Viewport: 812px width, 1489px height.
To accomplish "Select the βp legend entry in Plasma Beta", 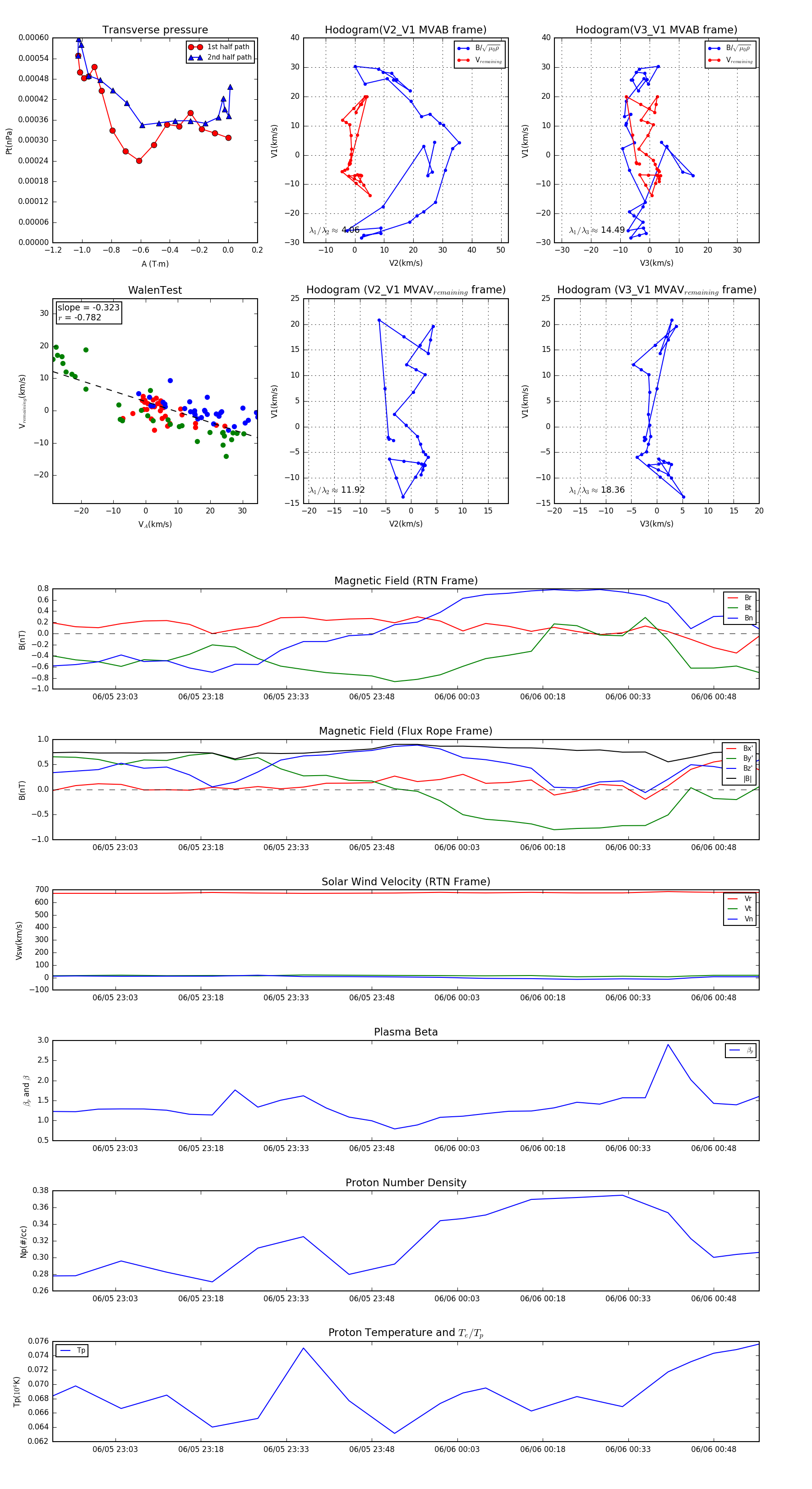I will click(741, 1050).
